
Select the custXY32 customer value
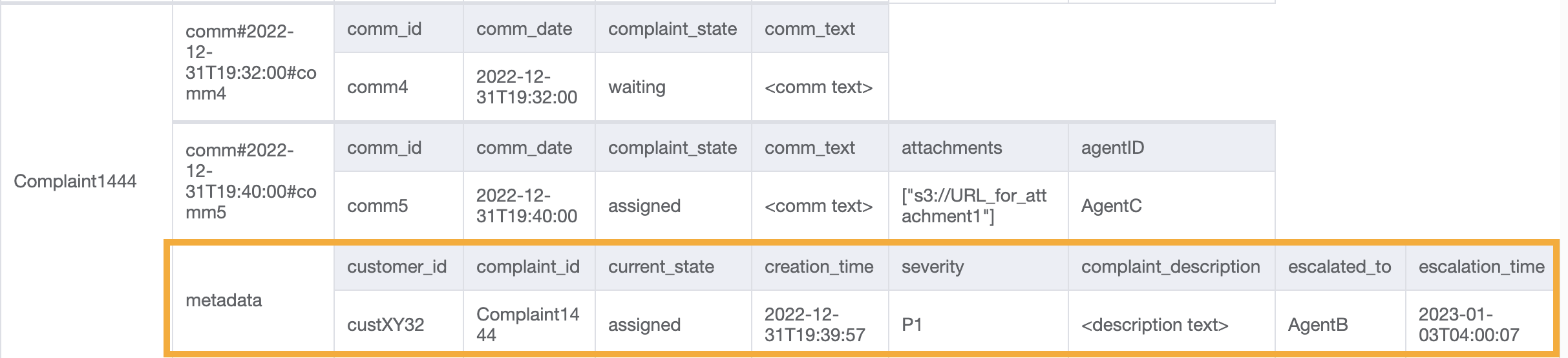click(x=386, y=325)
